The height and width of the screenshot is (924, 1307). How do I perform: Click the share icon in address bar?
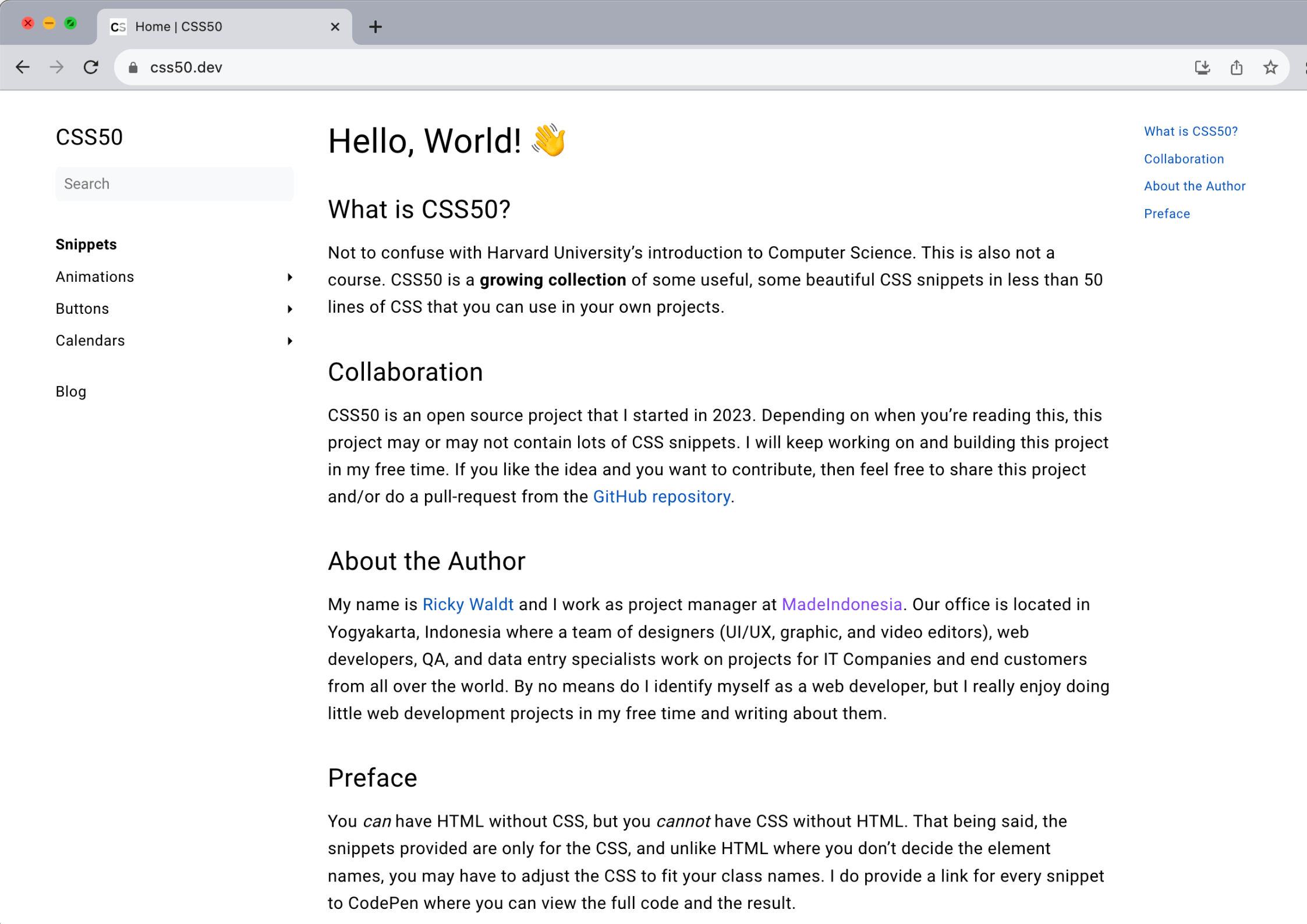click(x=1237, y=68)
